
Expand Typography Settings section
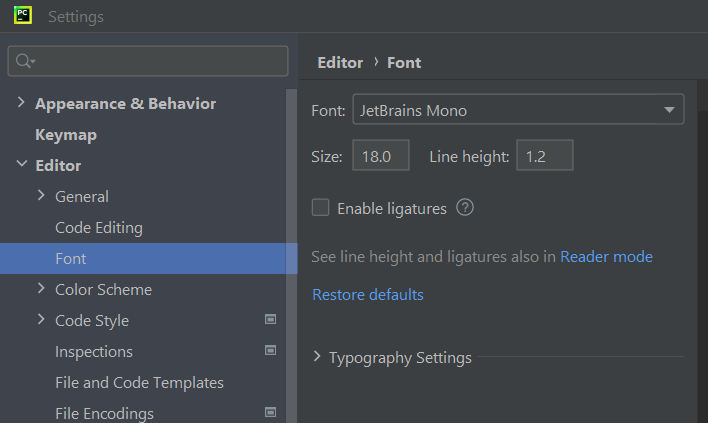(x=317, y=357)
